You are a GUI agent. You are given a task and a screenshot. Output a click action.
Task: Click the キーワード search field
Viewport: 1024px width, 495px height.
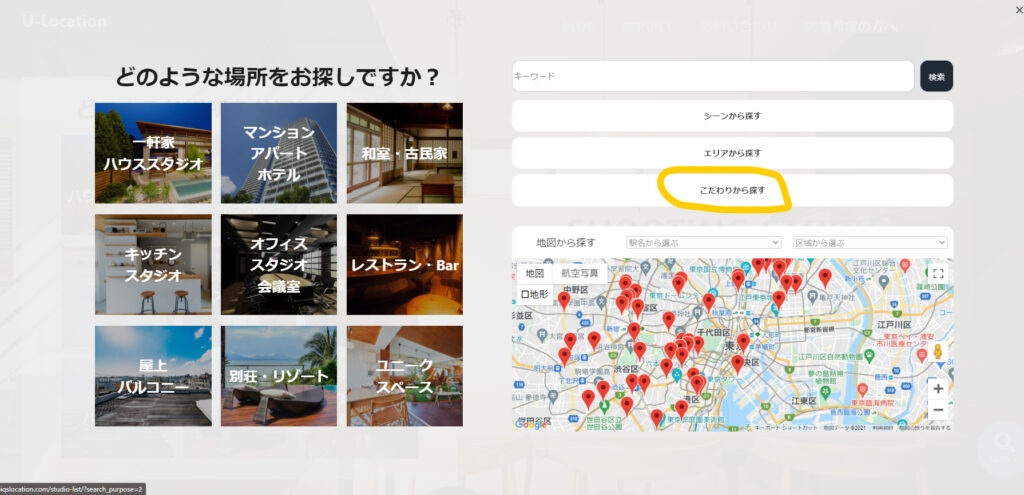tap(712, 76)
